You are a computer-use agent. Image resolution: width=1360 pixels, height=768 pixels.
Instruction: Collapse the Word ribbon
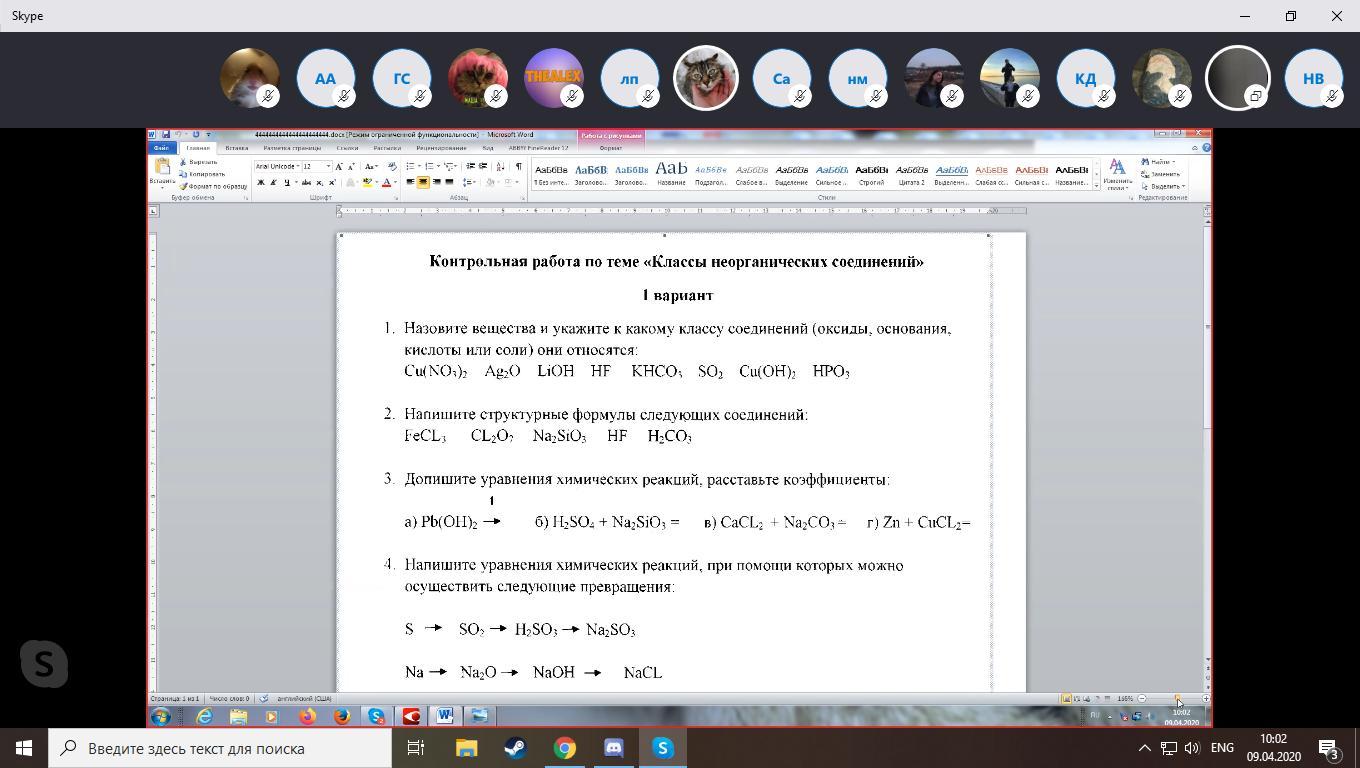1195,148
